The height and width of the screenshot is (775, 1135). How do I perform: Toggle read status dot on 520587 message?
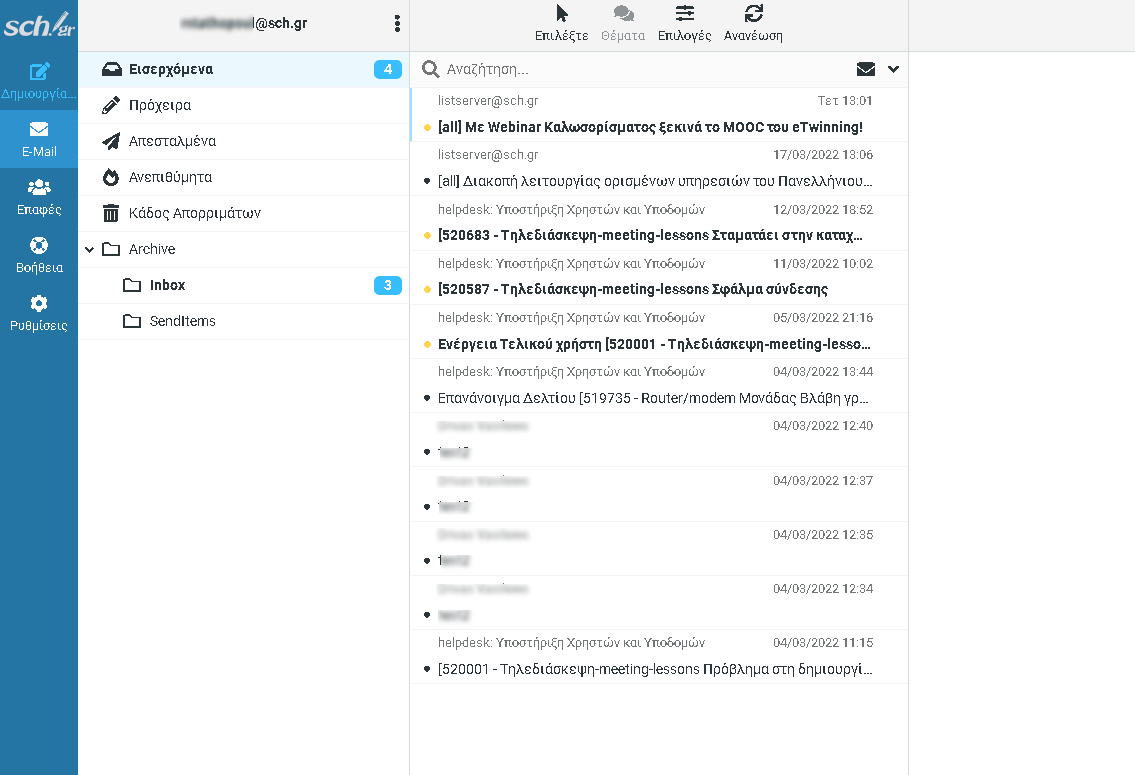[x=428, y=290]
